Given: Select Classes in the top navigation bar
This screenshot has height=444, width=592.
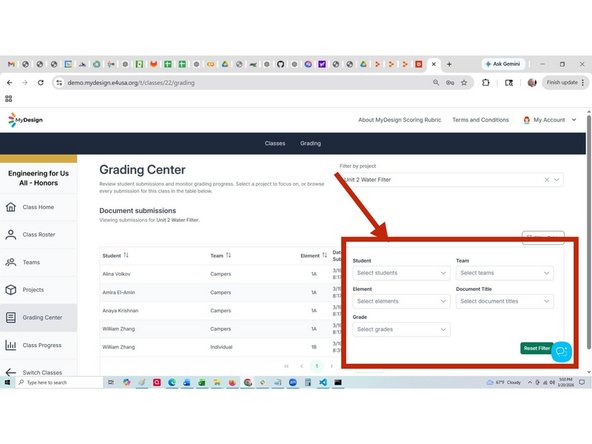Looking at the screenshot, I should pos(275,143).
